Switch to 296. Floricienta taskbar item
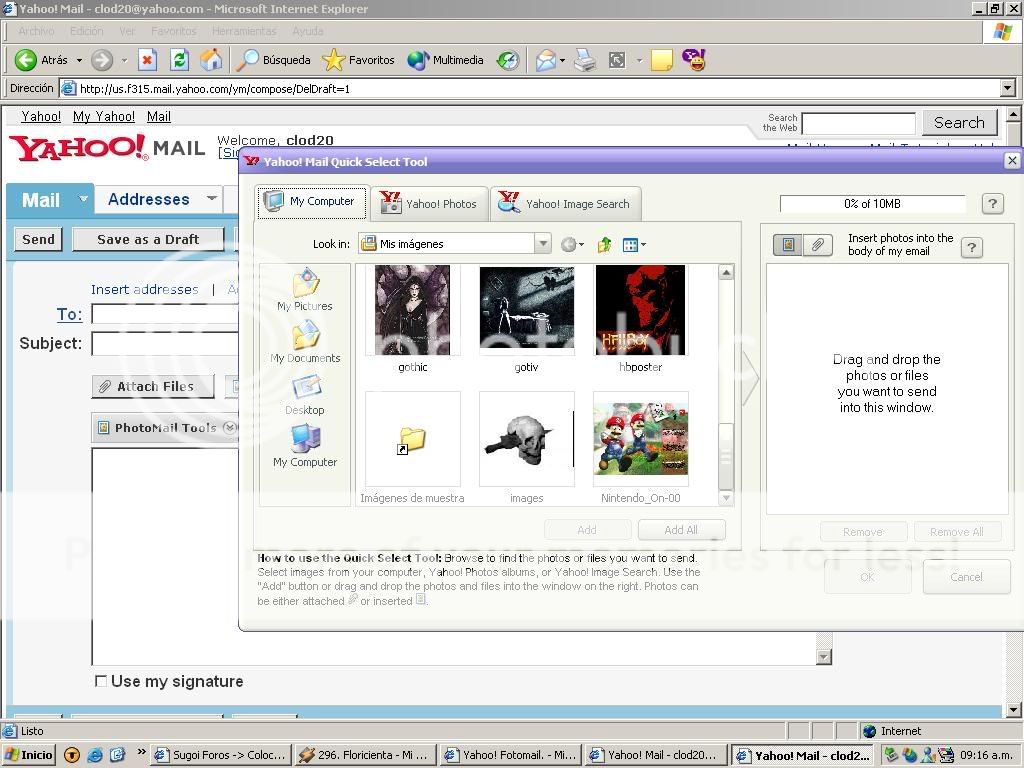1024x768 pixels. point(366,755)
